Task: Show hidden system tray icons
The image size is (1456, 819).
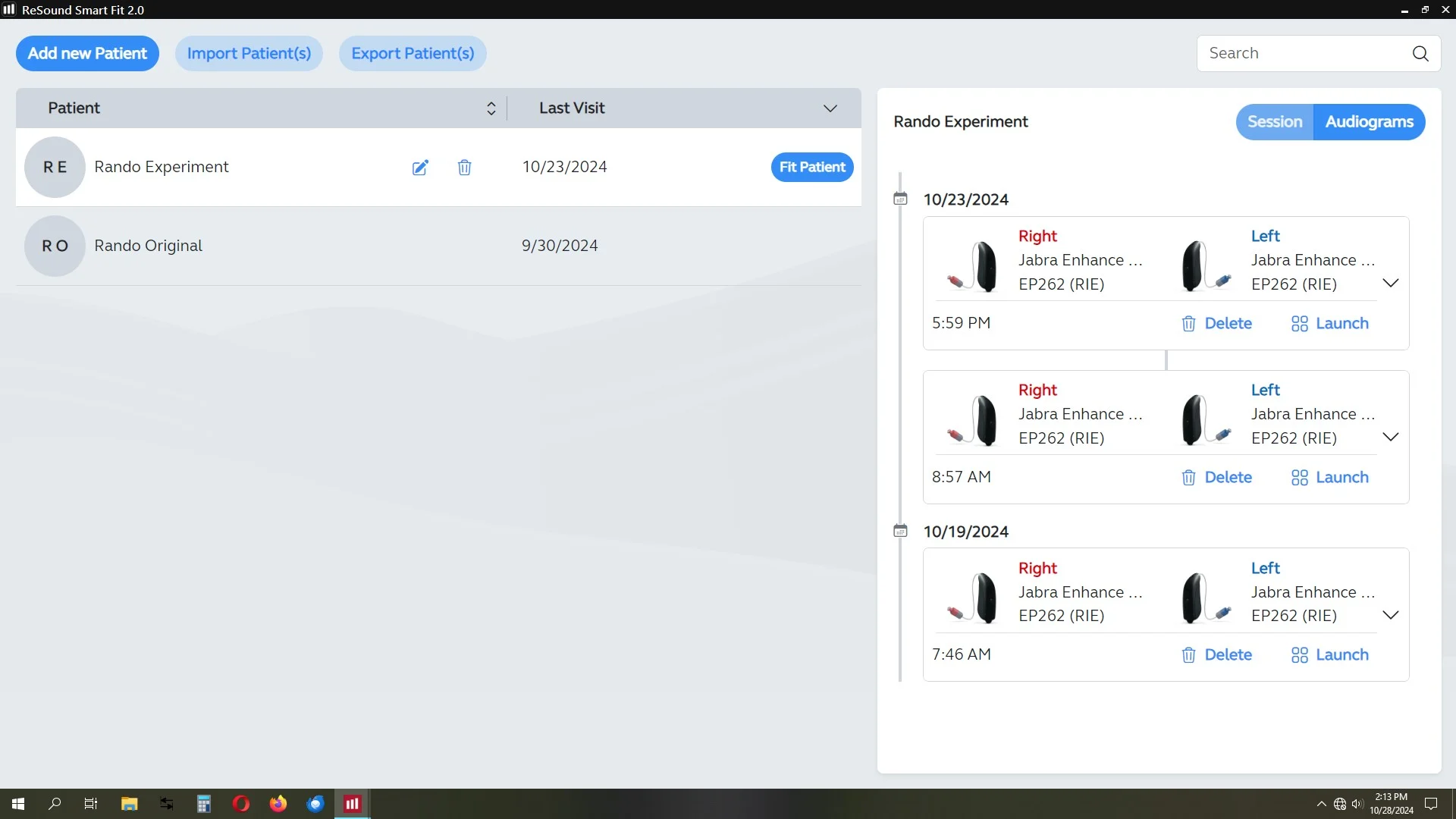Action: coord(1321,804)
